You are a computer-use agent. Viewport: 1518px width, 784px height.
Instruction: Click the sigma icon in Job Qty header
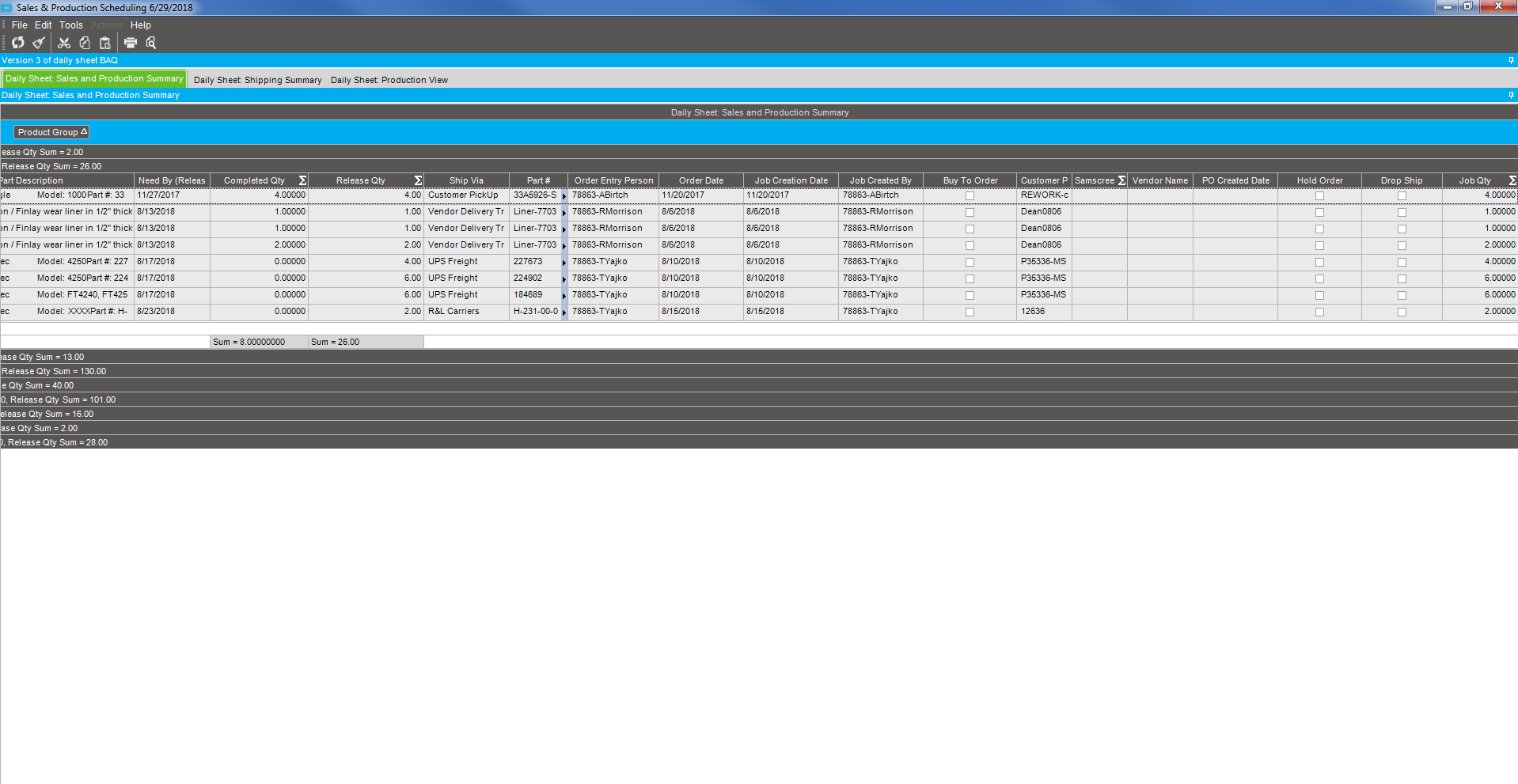coord(1512,180)
